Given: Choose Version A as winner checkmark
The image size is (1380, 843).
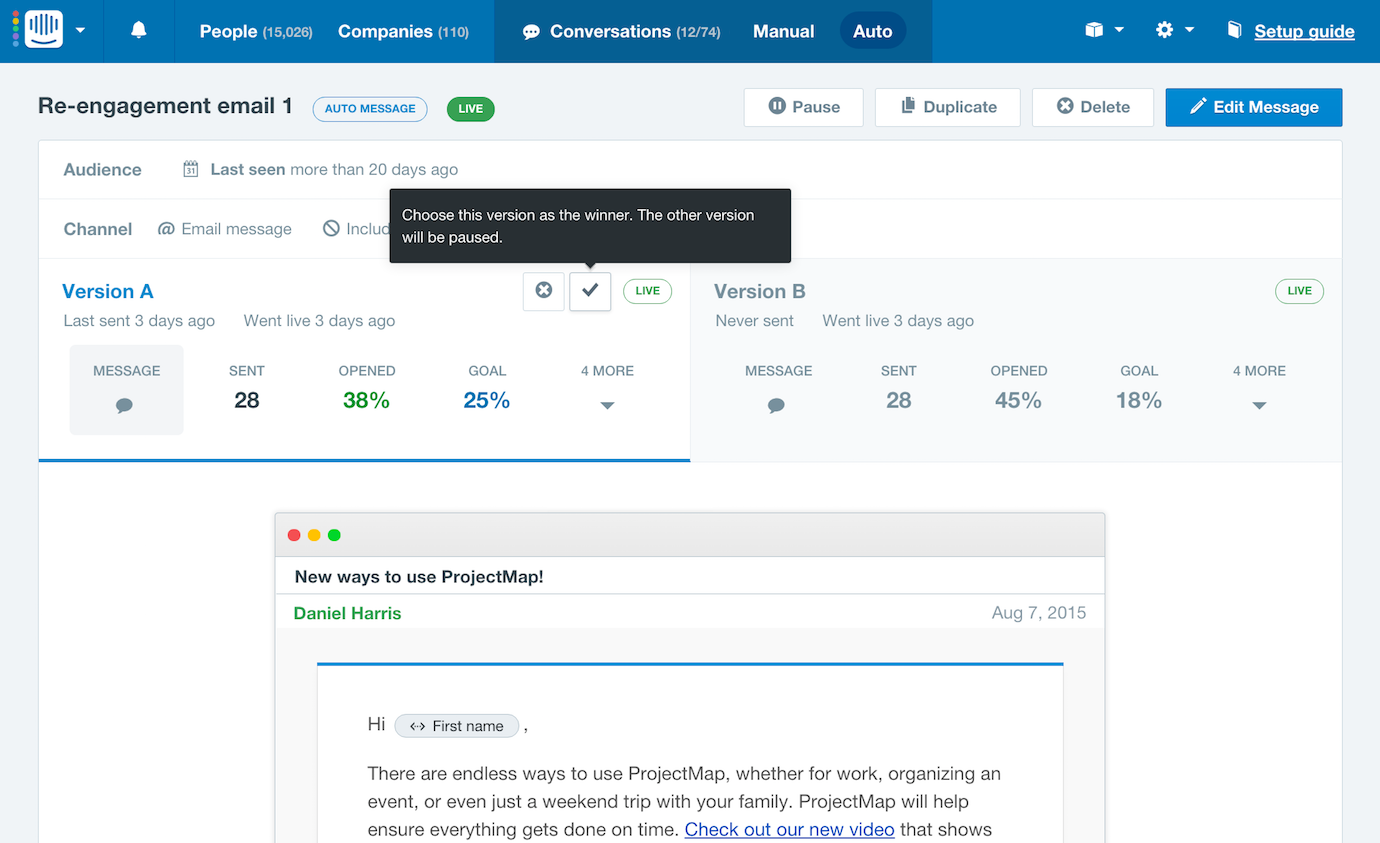Looking at the screenshot, I should coord(590,291).
